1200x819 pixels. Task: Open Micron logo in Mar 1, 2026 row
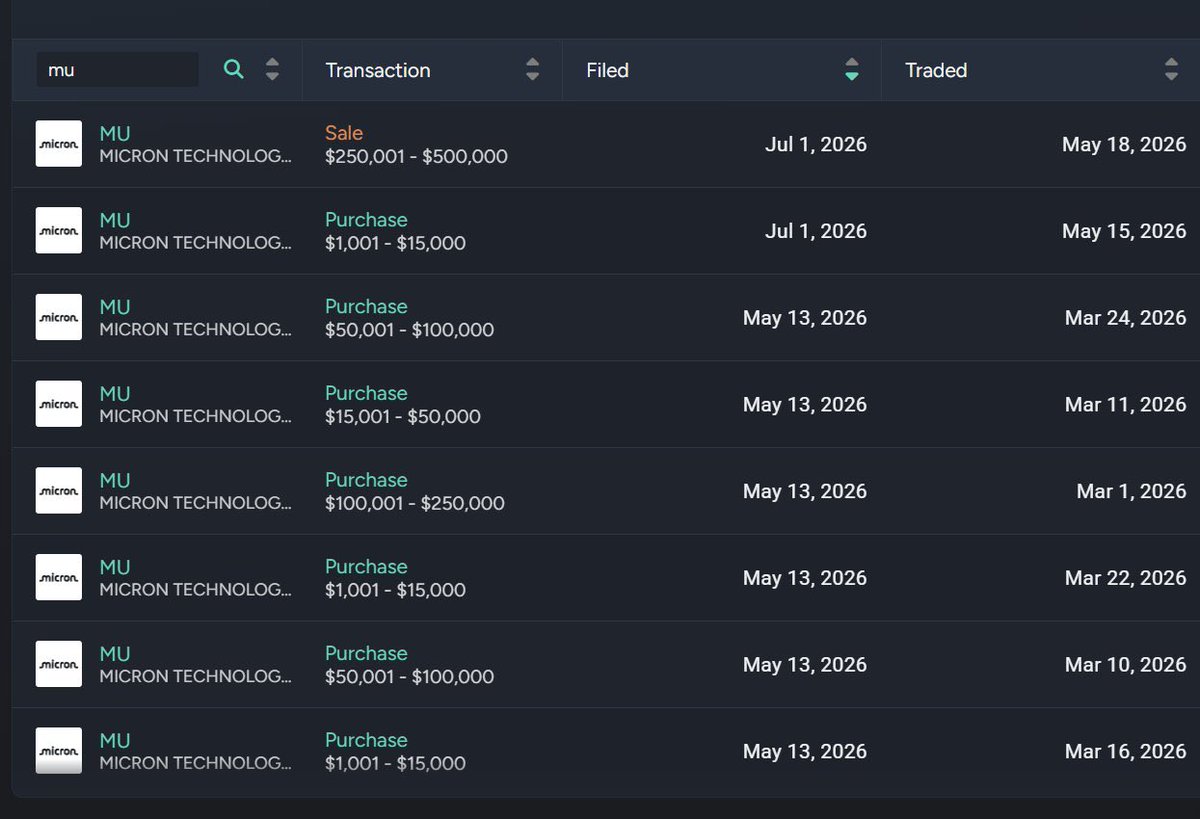pyautogui.click(x=59, y=491)
